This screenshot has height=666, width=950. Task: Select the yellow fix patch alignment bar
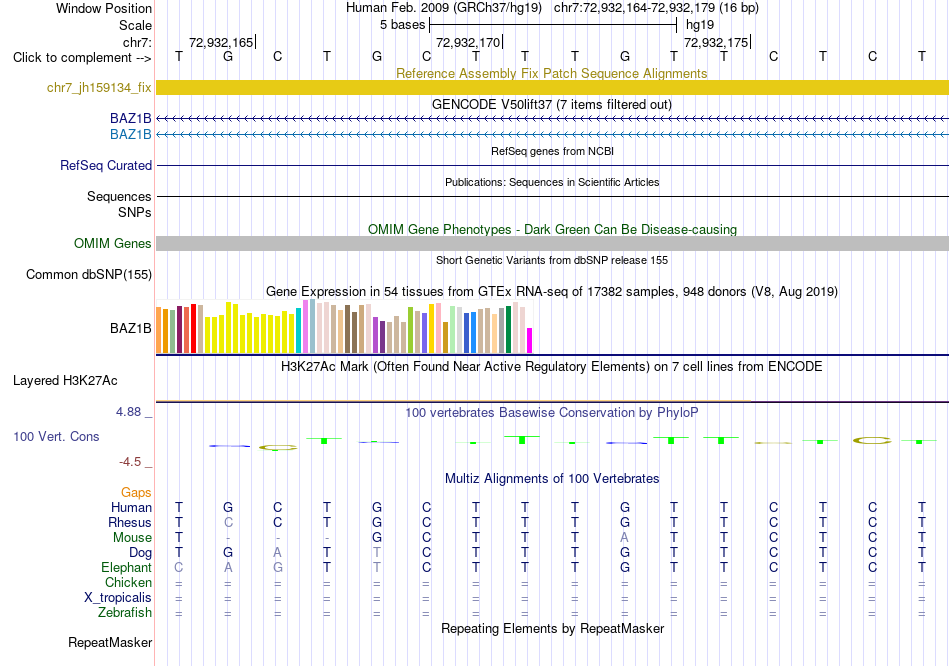point(552,87)
